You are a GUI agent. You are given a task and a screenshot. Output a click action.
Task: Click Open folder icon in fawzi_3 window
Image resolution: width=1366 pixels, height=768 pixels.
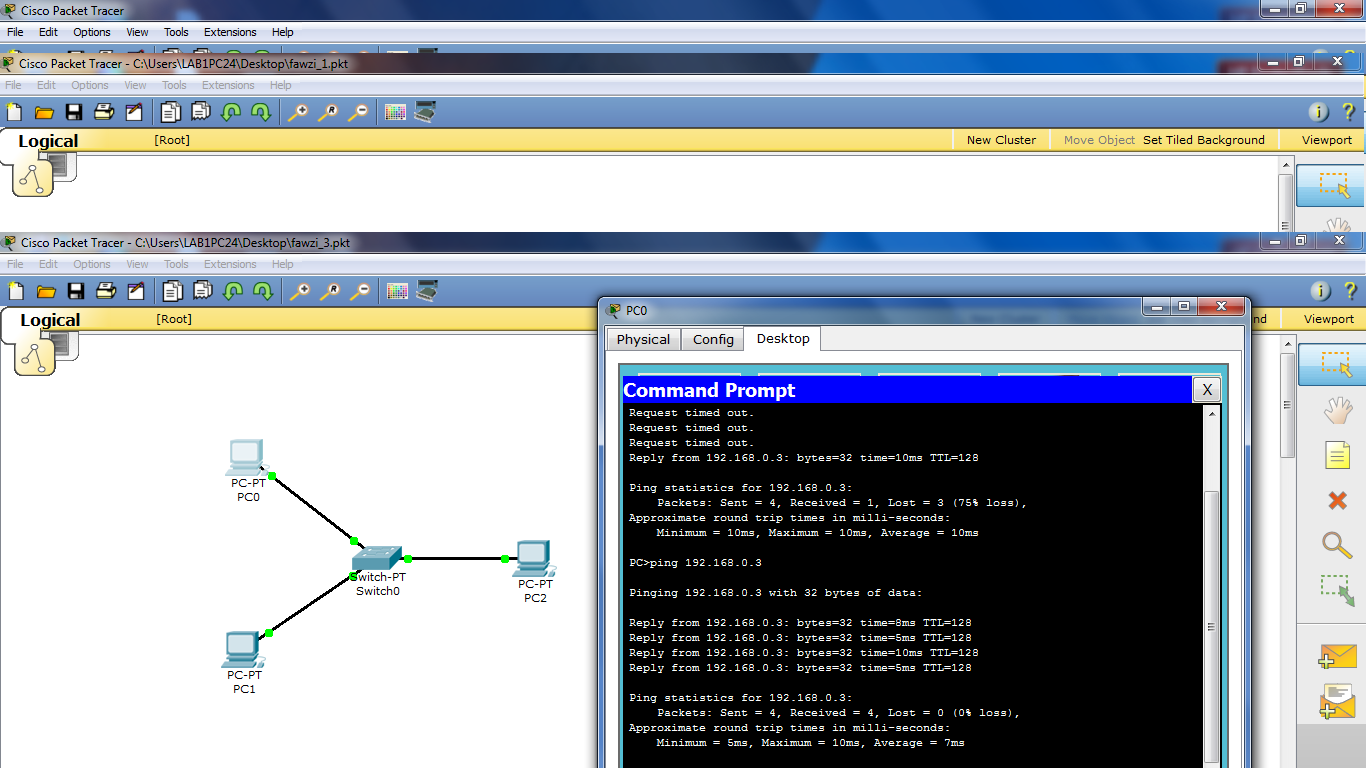(x=46, y=291)
